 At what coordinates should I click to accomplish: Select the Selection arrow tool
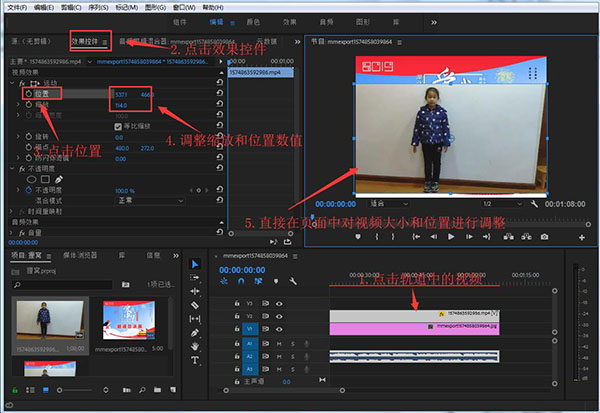click(x=195, y=264)
